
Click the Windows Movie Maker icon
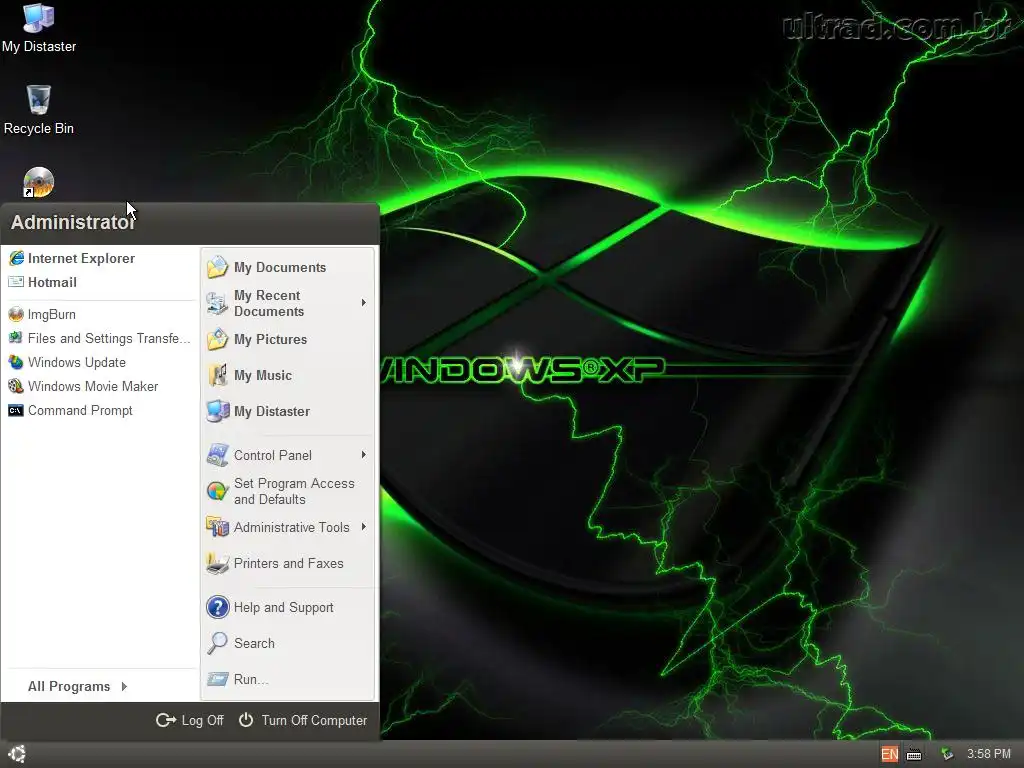coord(16,386)
